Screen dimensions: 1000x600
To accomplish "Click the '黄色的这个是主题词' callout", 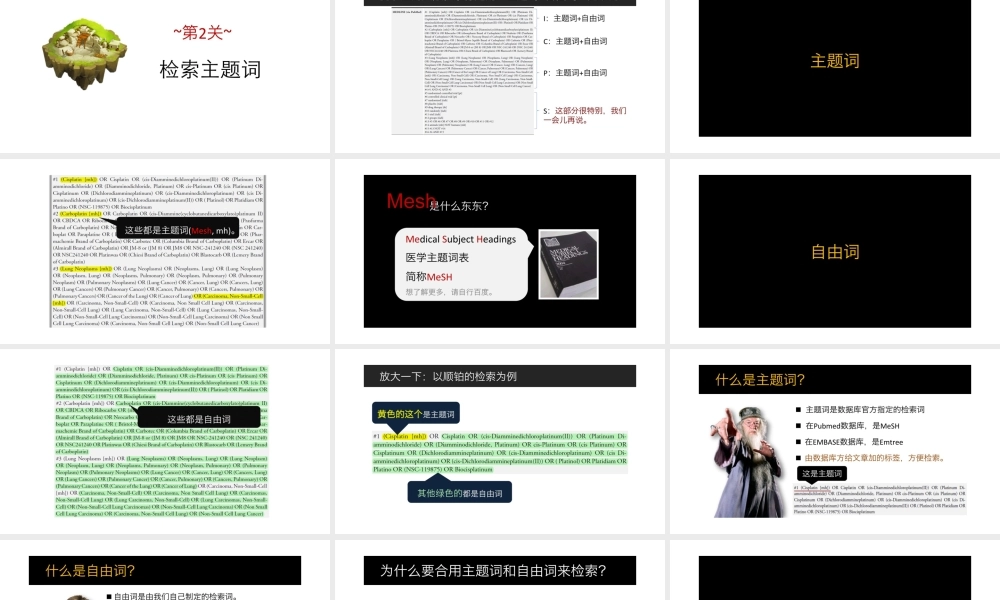I will tap(414, 413).
